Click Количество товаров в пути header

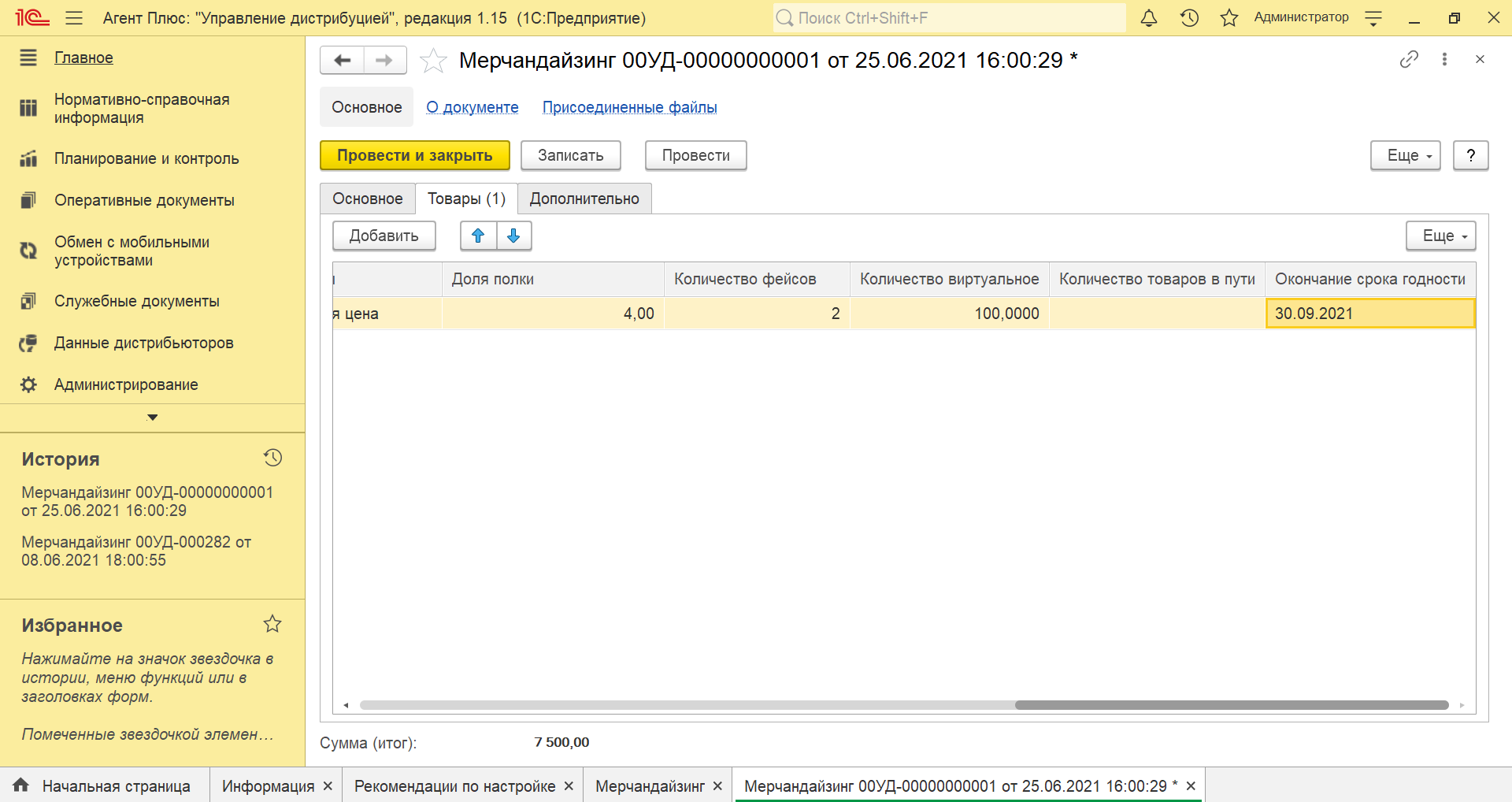[x=1157, y=279]
